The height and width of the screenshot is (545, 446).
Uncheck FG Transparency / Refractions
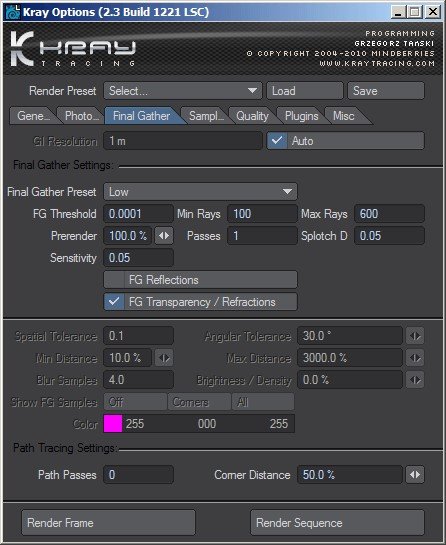tap(114, 302)
